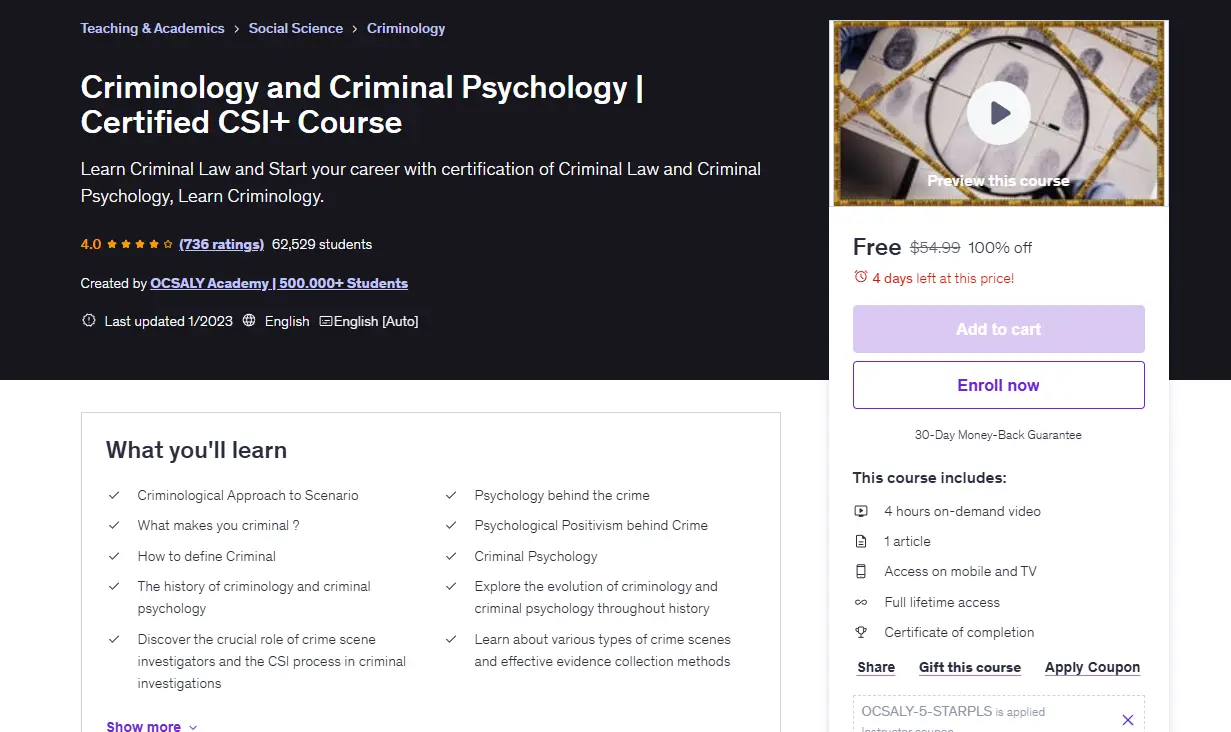Choose Gift this course
The height and width of the screenshot is (732, 1231).
pos(970,667)
